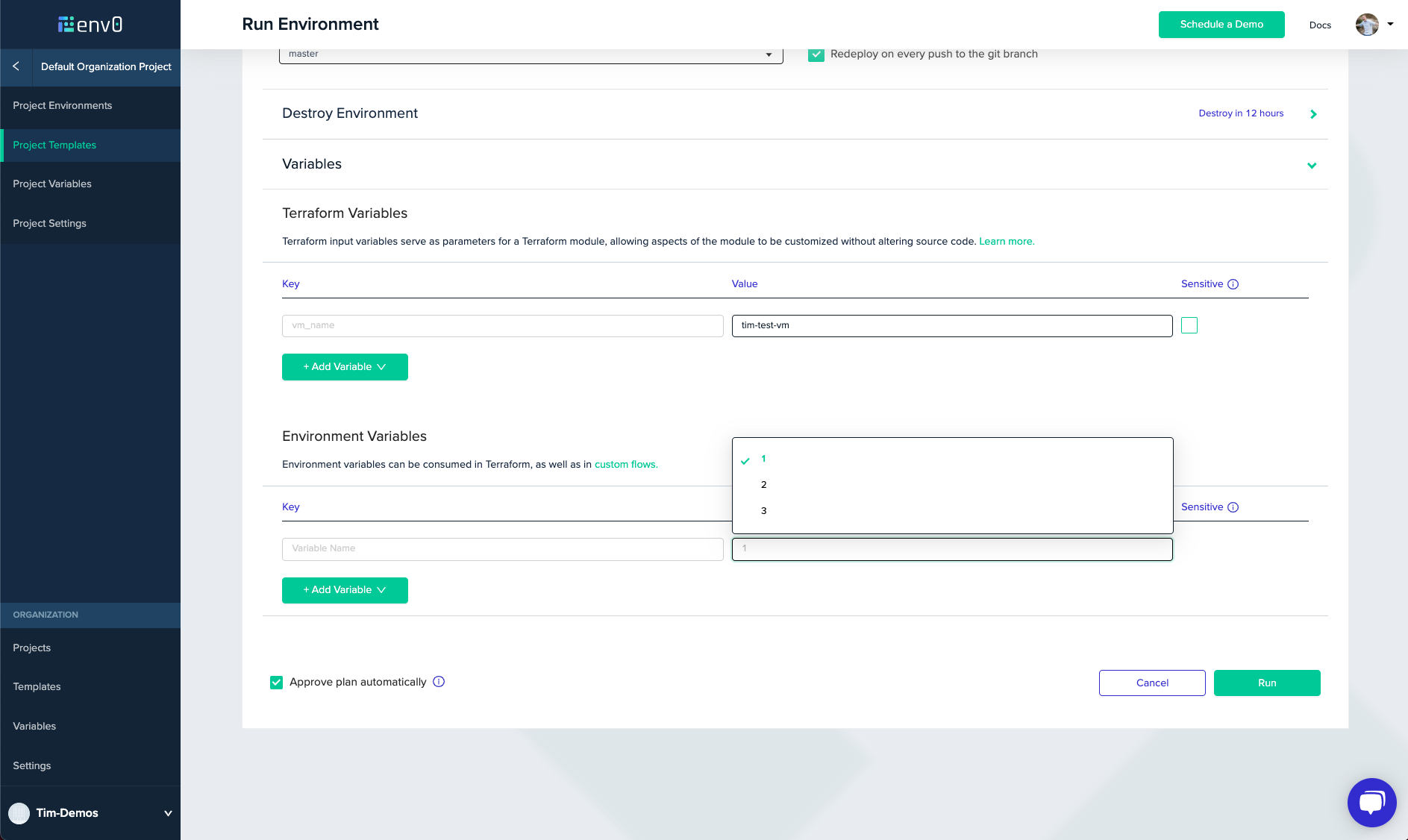
Task: Collapse the Variables section chevron
Action: [x=1312, y=165]
